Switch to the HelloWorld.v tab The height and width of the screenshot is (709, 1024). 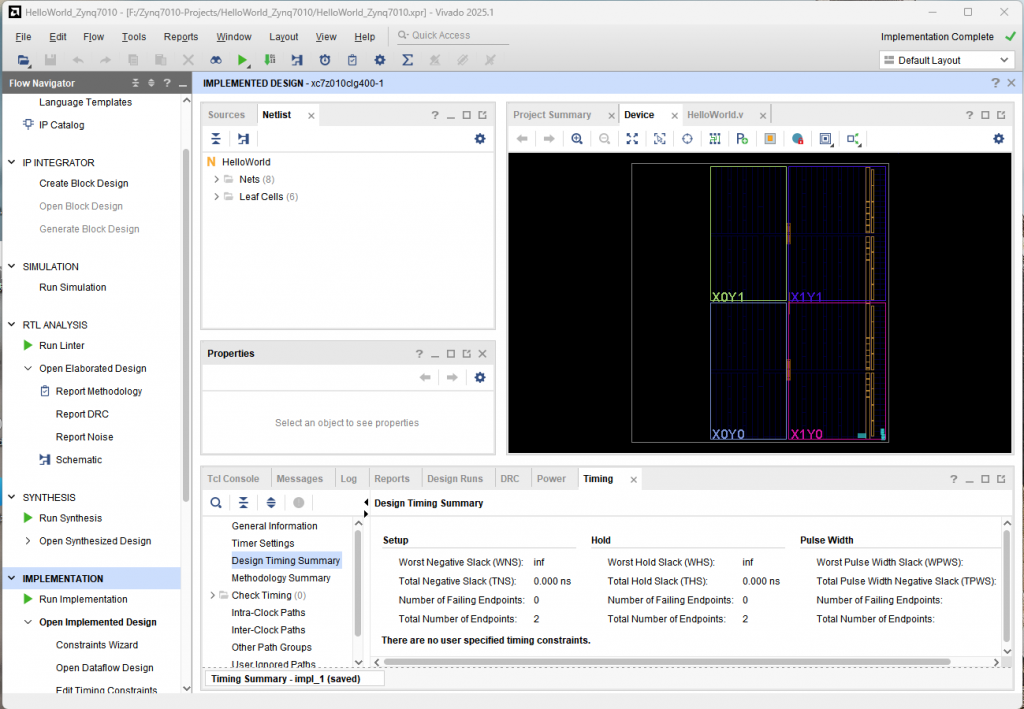[x=715, y=115]
